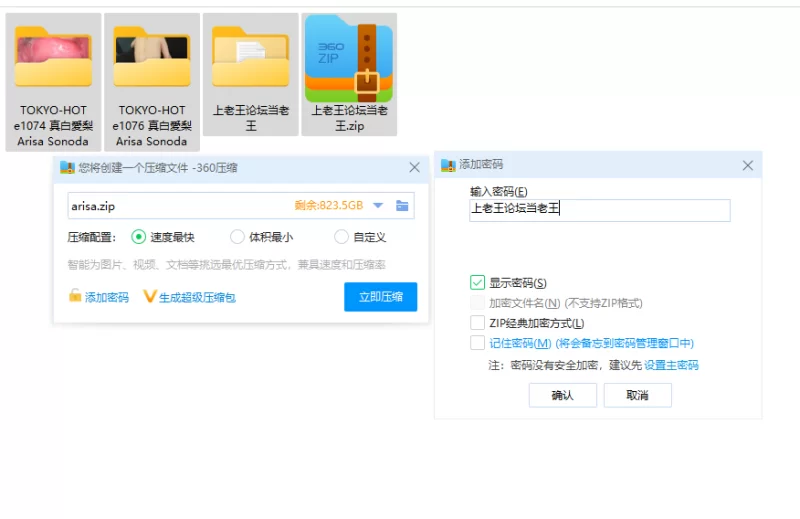Close the 360压缩 create archive dialog
The image size is (800, 519).
pos(414,167)
